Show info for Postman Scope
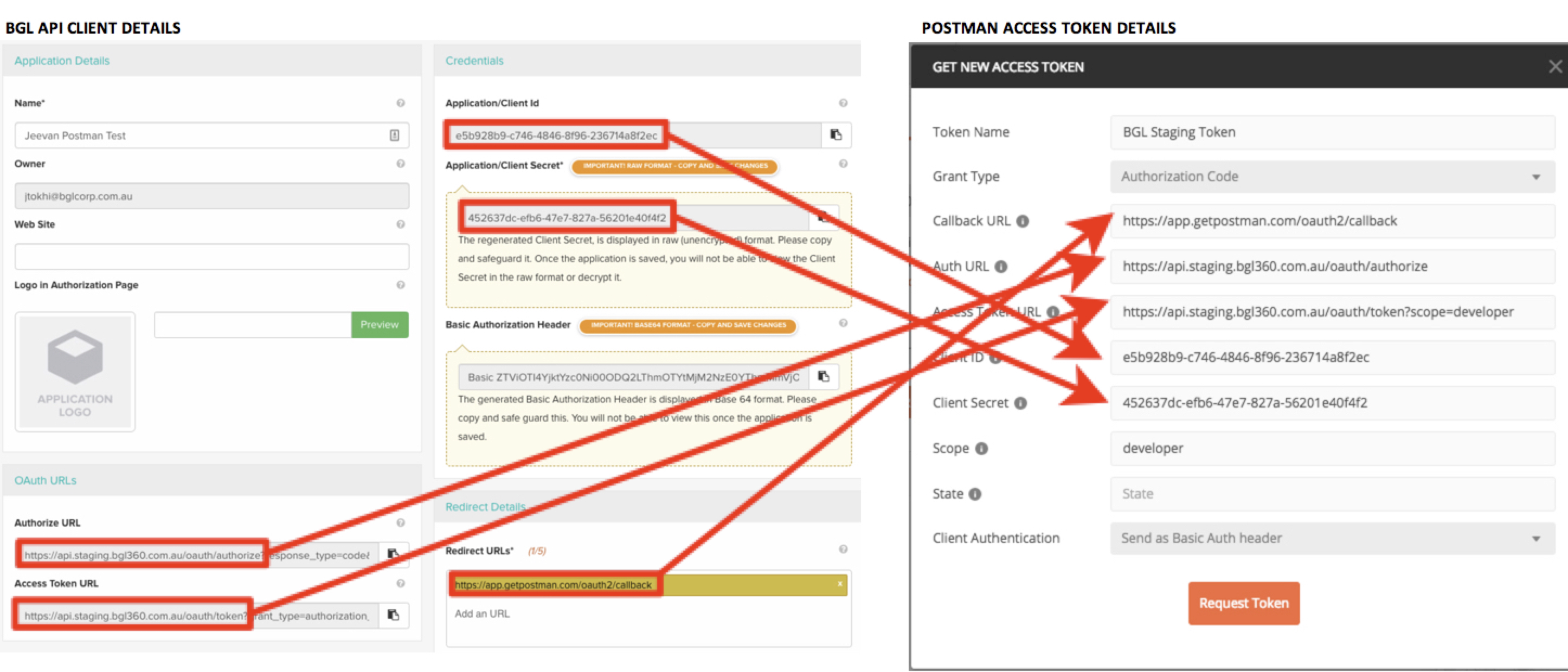Screen dimensions: 1568x672 pyautogui.click(x=981, y=449)
